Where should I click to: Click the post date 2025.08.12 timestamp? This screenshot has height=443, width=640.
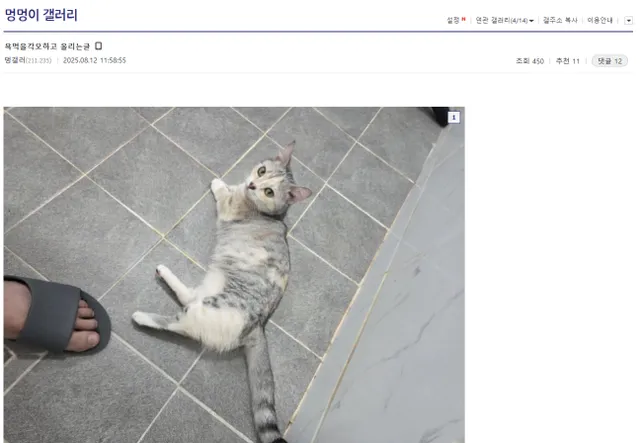point(94,60)
